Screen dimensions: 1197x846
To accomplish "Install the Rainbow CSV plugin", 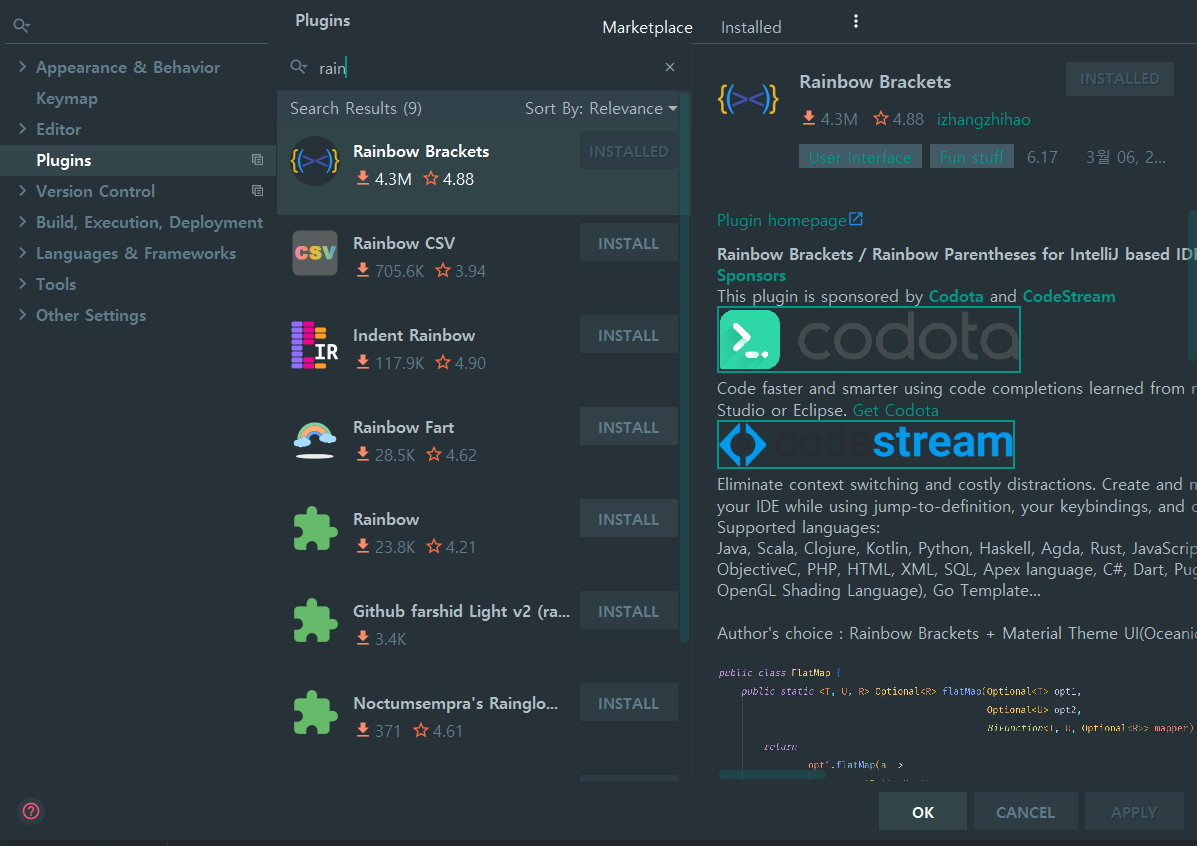I will click(628, 243).
